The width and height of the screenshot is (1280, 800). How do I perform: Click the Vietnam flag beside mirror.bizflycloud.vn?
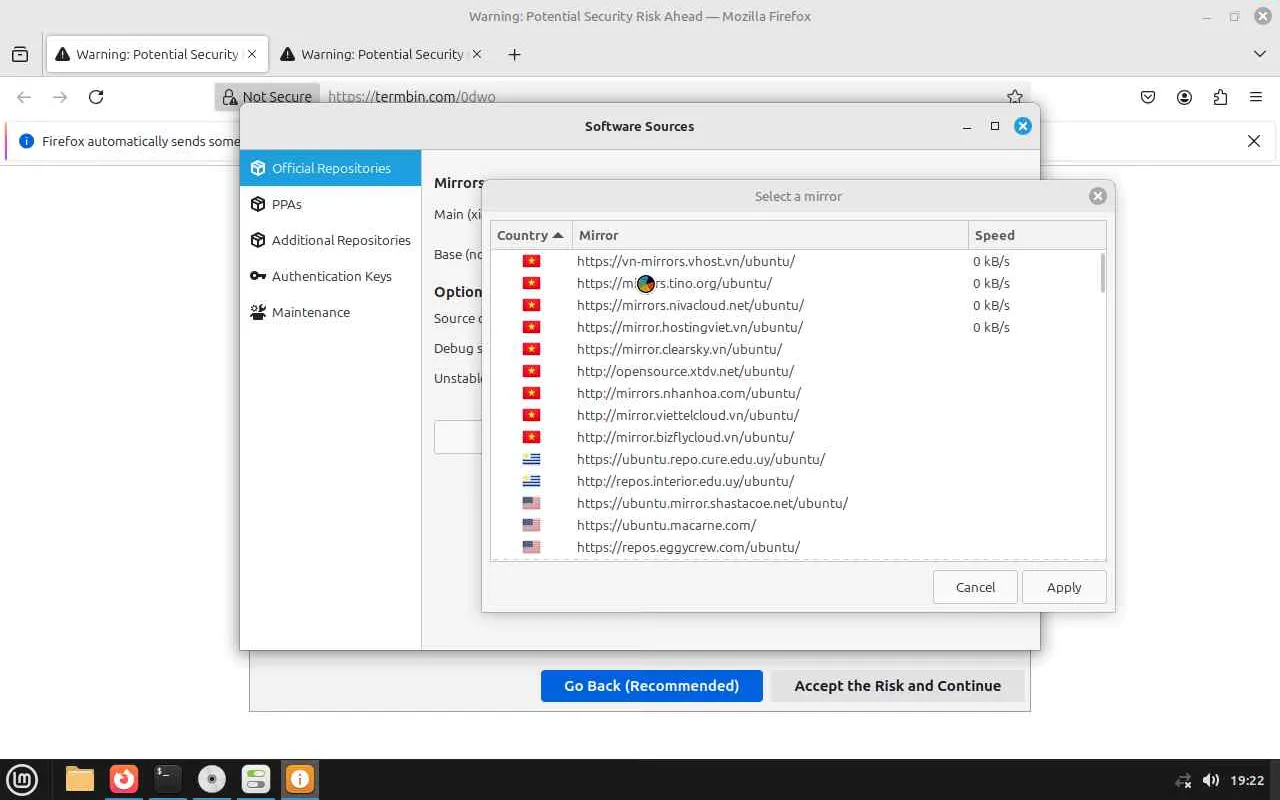tap(531, 437)
